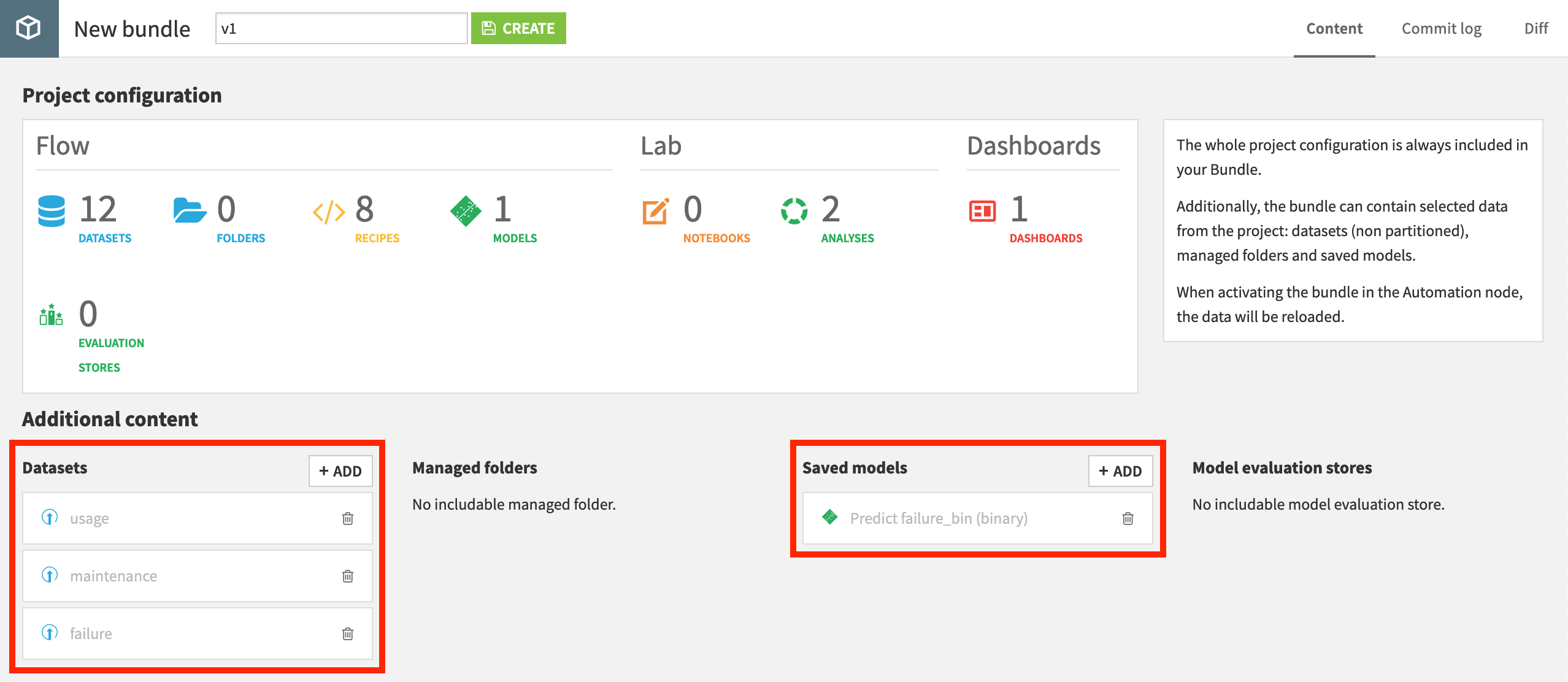This screenshot has height=682, width=1568.
Task: Click the red dashboards icon
Action: pos(982,211)
